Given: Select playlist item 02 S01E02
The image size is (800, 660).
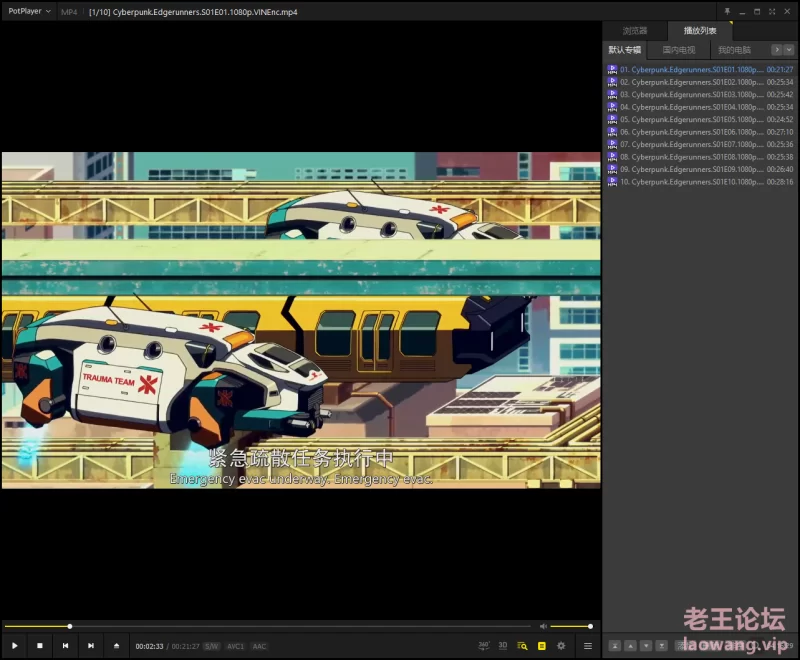Looking at the screenshot, I should (700, 82).
